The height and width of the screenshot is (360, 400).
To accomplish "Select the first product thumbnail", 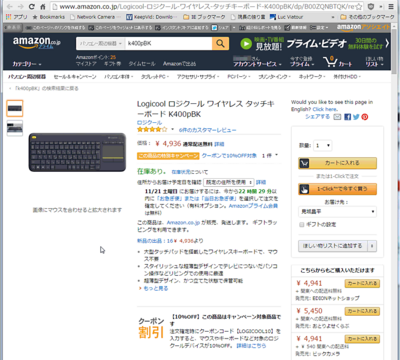I will pyautogui.click(x=15, y=108).
